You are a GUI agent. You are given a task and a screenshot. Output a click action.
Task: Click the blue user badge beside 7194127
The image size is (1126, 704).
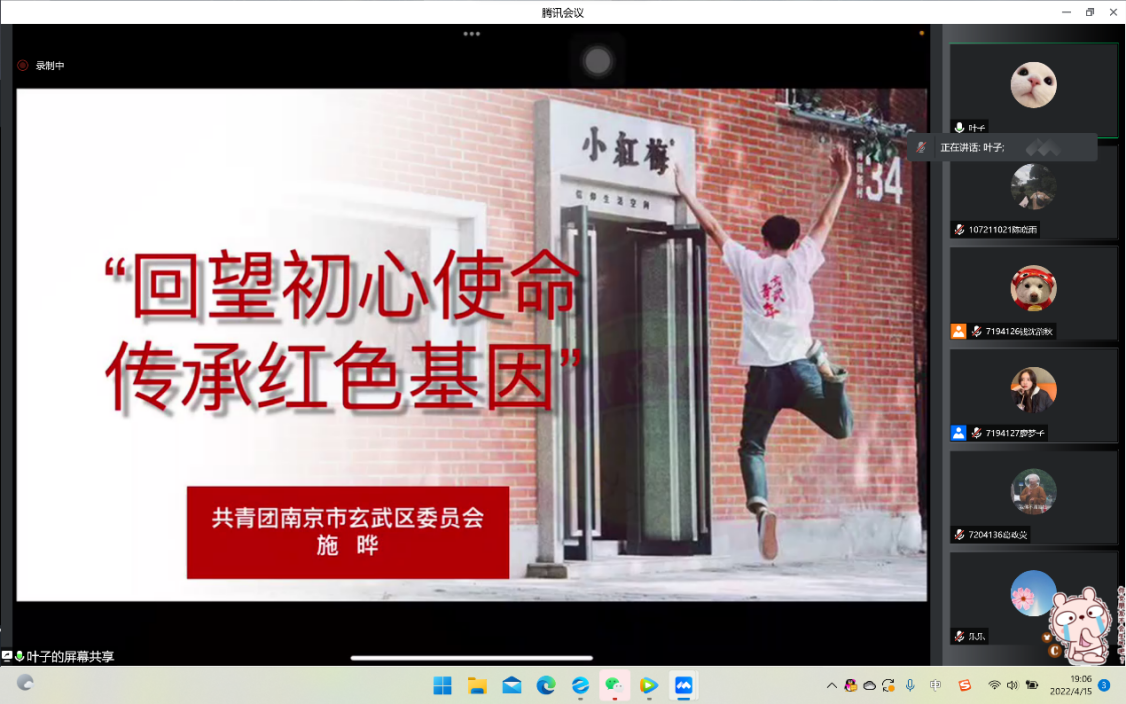tap(958, 433)
